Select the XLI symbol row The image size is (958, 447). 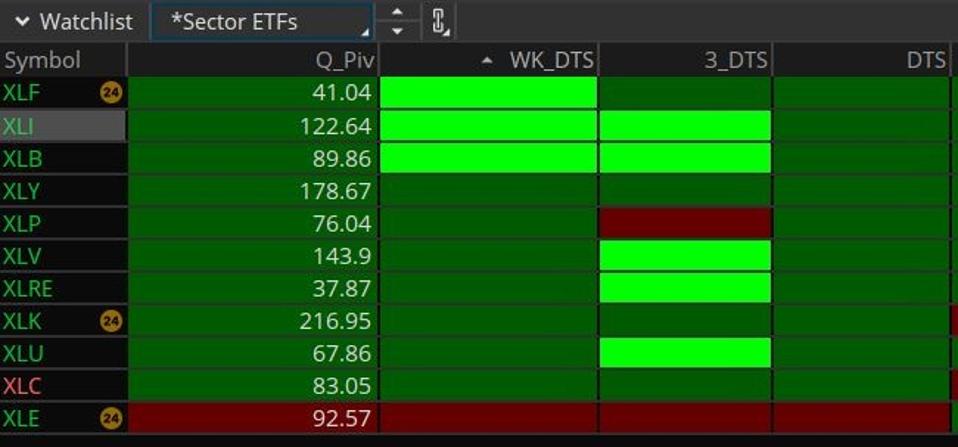(62, 126)
